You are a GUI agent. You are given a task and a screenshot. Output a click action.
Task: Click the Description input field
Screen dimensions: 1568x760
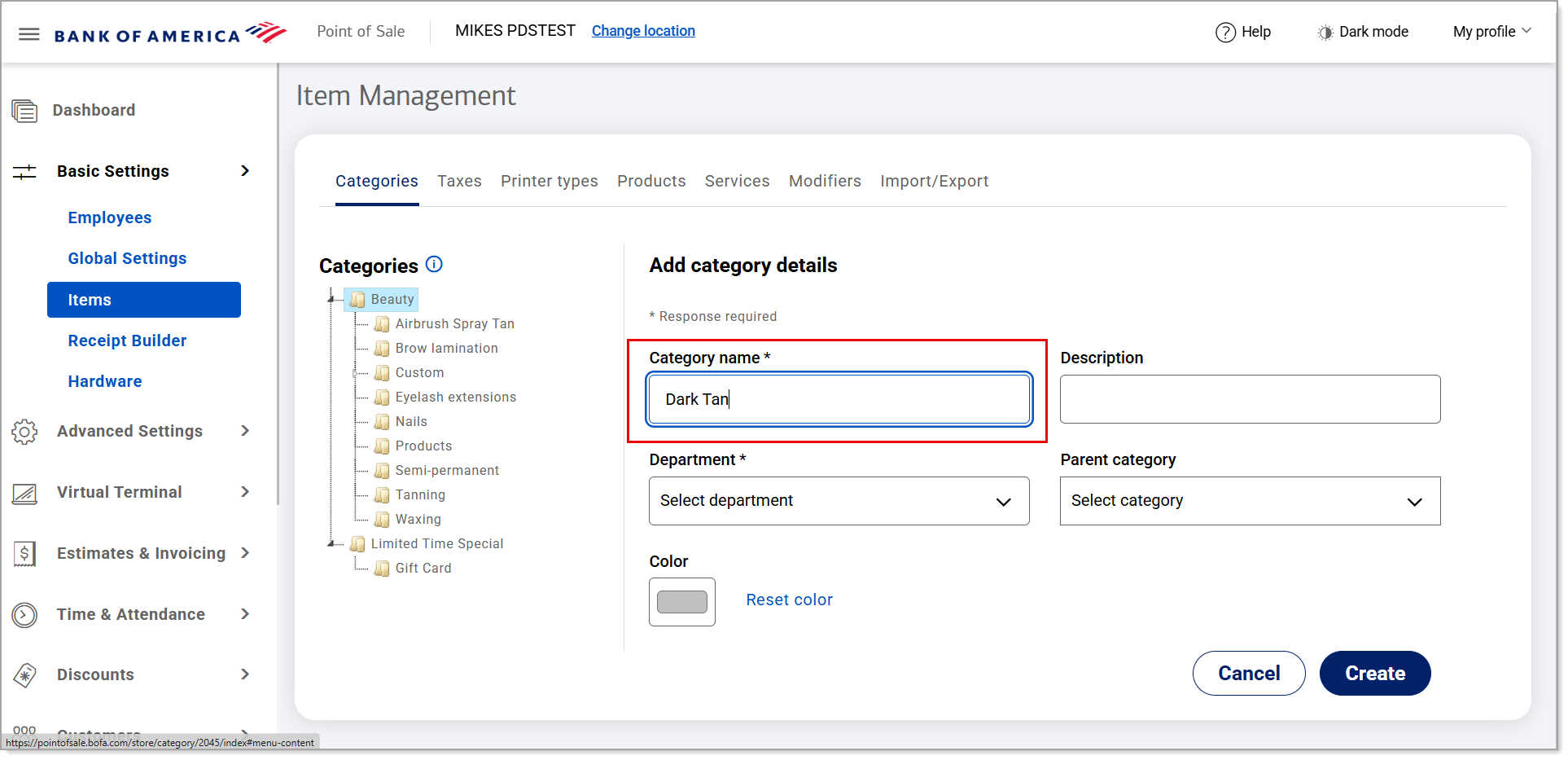[1250, 399]
